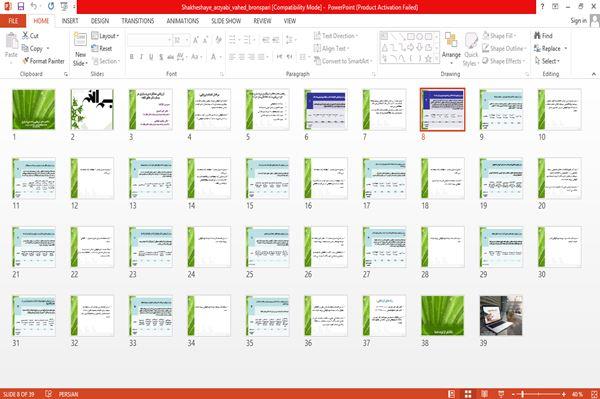Switch to the TRANSITIONS tab

tap(138, 21)
